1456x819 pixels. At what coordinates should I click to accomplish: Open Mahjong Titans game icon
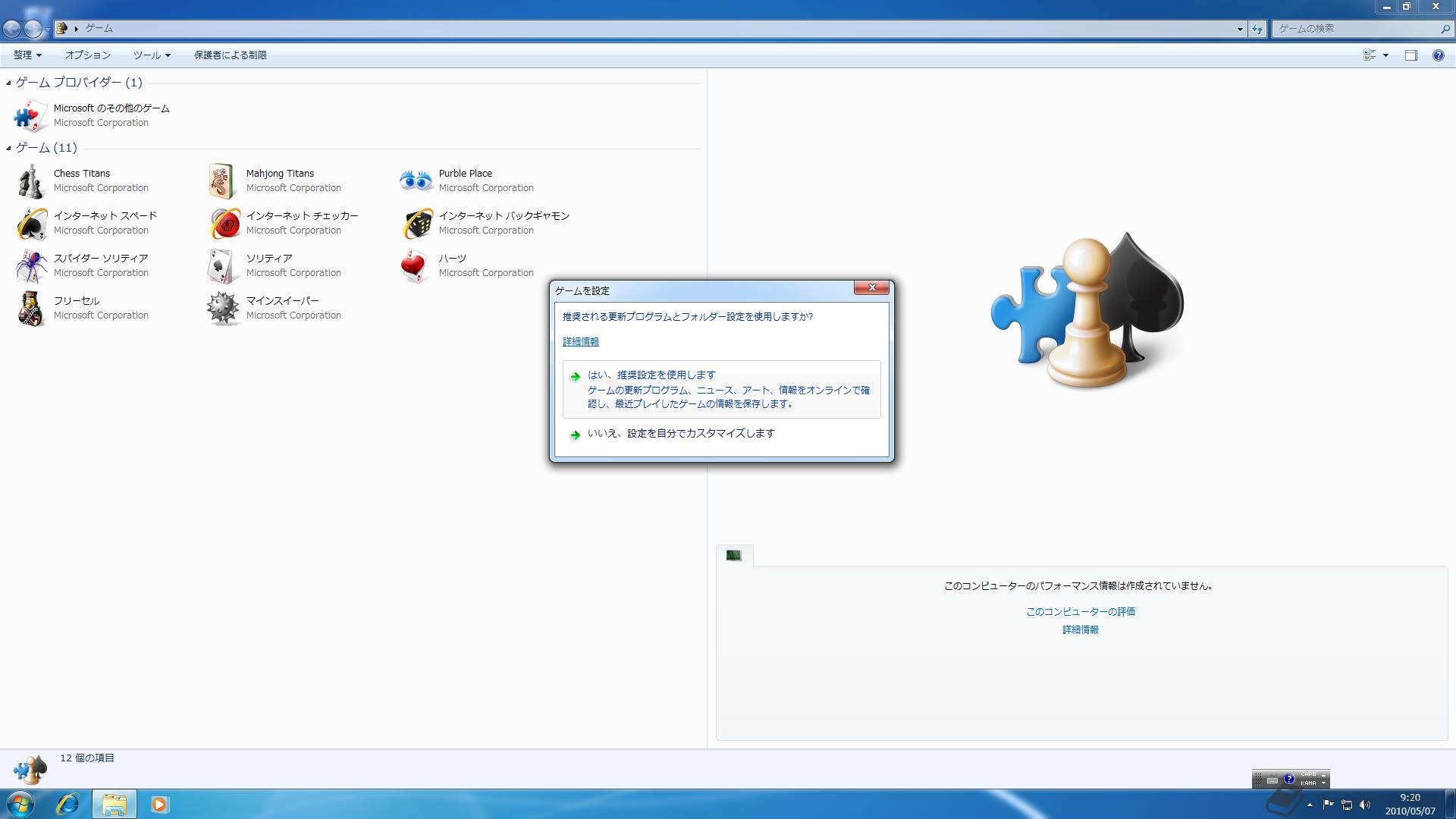[x=222, y=181]
